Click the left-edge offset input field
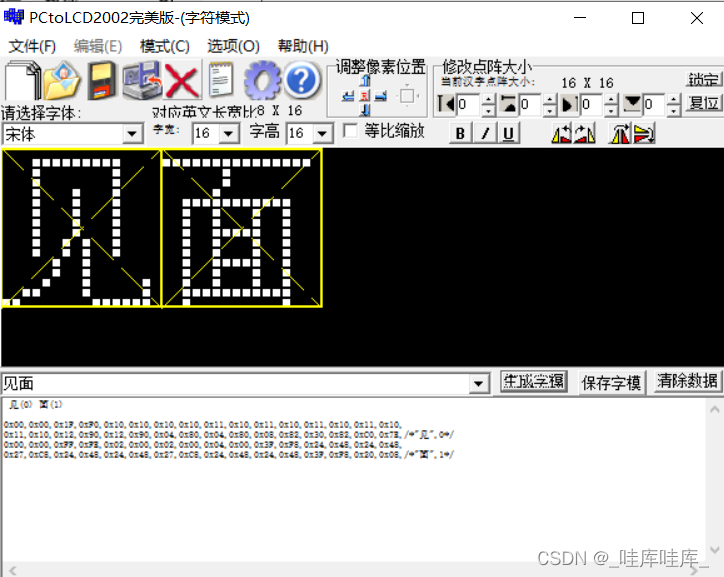 pos(469,105)
